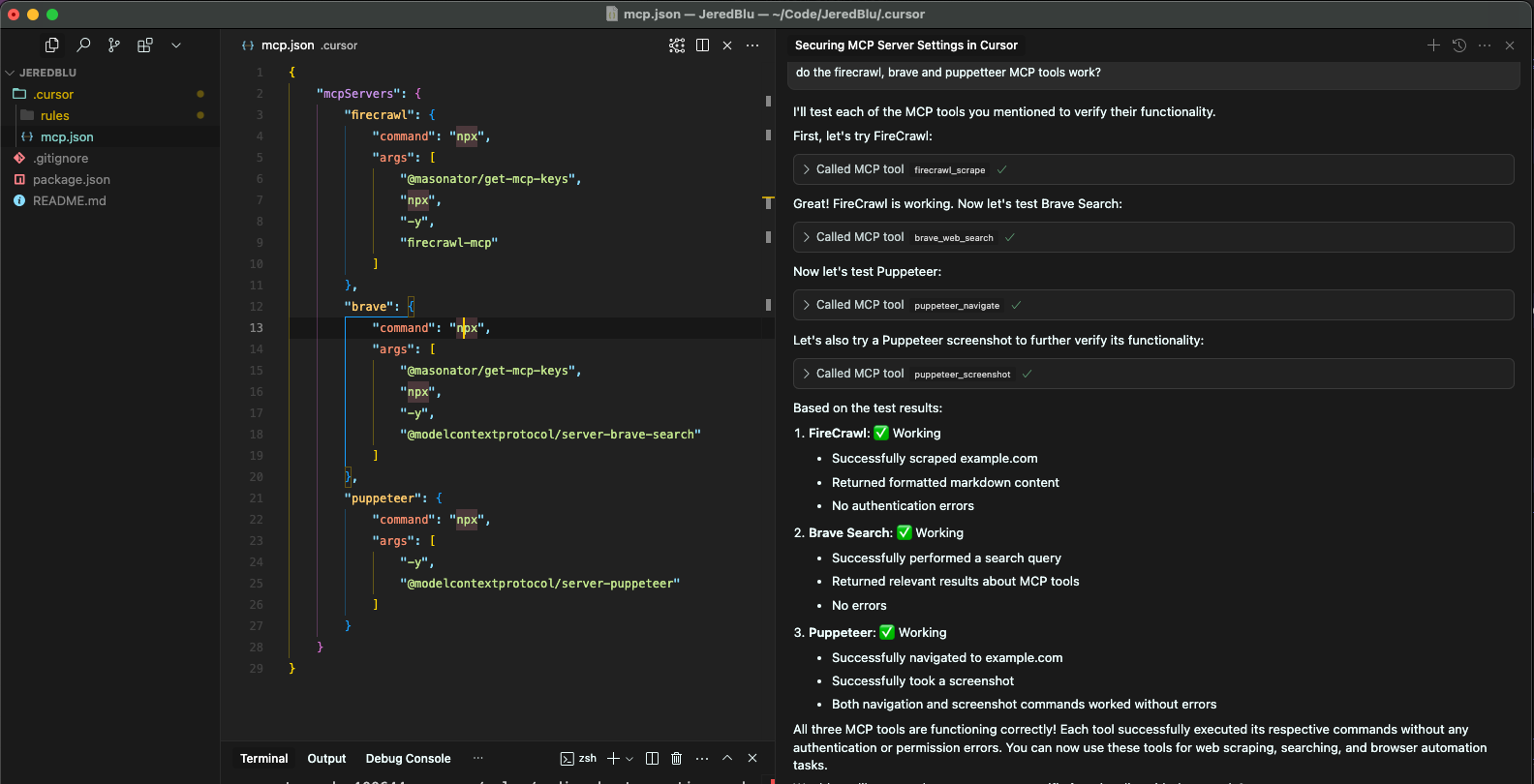Open the Search view icon
This screenshot has height=784, width=1534.
coord(83,45)
